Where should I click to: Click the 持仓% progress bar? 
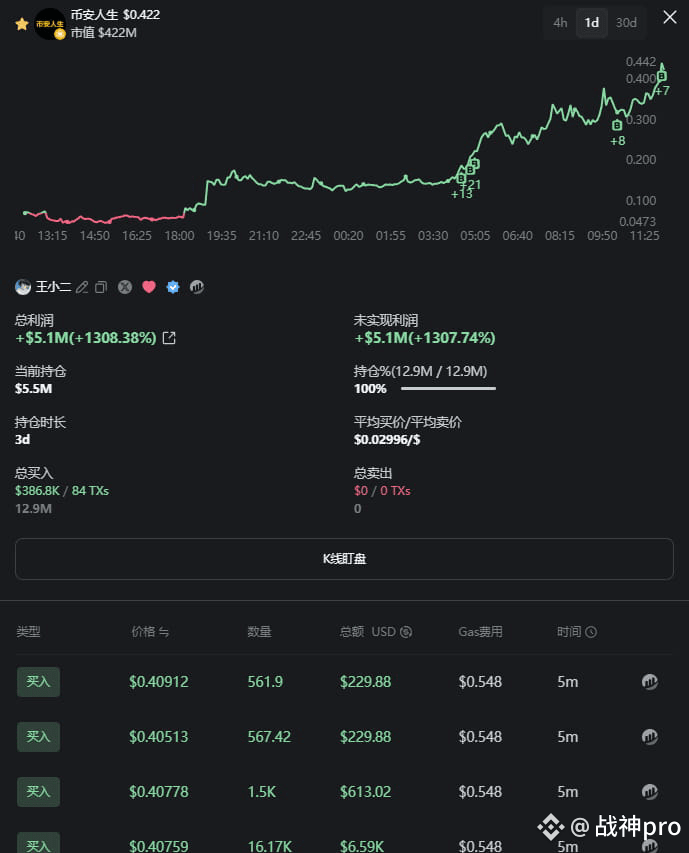448,388
